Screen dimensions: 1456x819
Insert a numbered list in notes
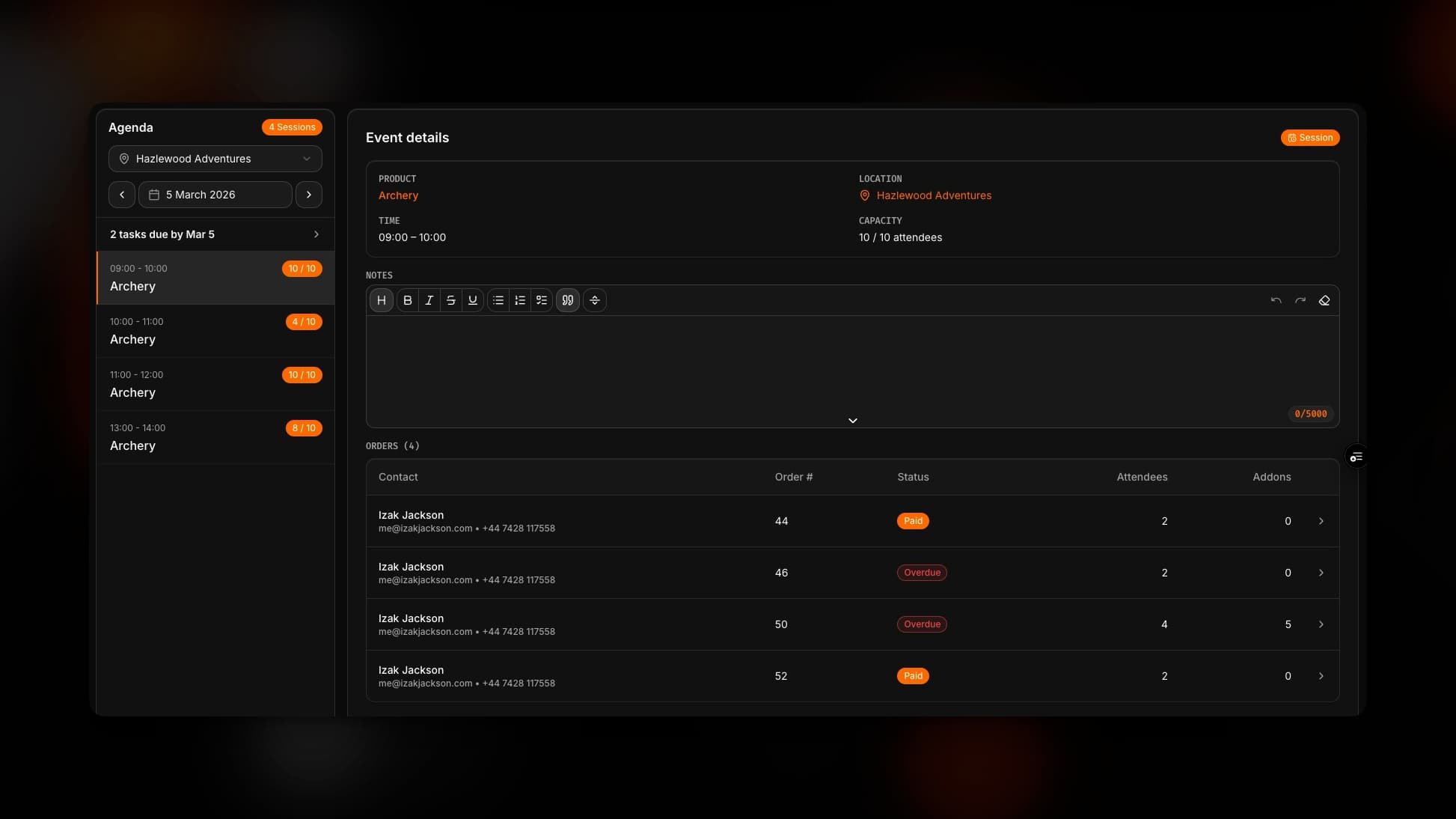tap(520, 300)
